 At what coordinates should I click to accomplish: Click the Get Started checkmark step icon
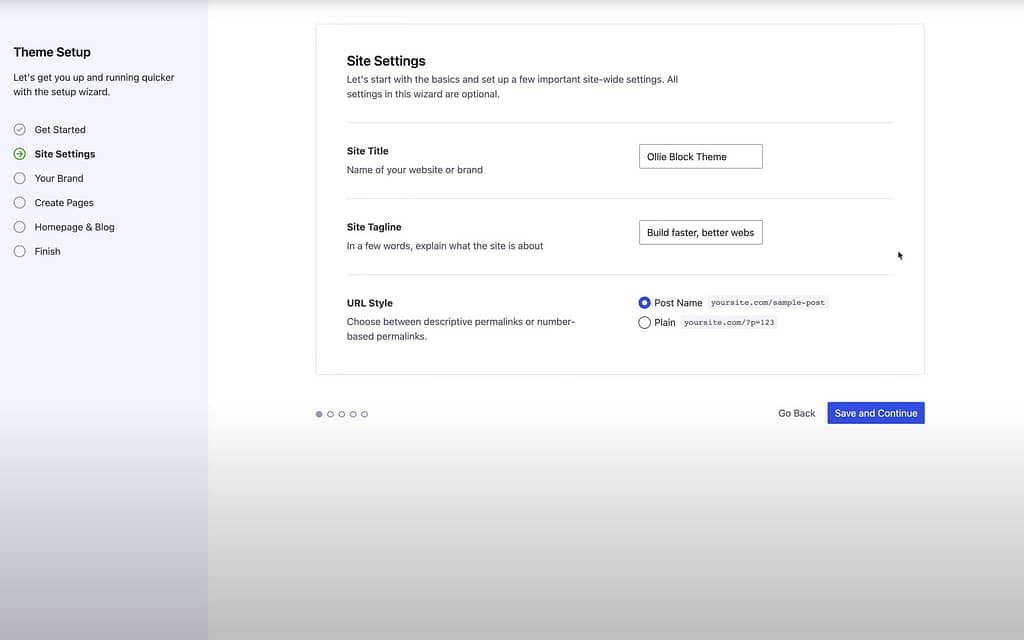20,129
